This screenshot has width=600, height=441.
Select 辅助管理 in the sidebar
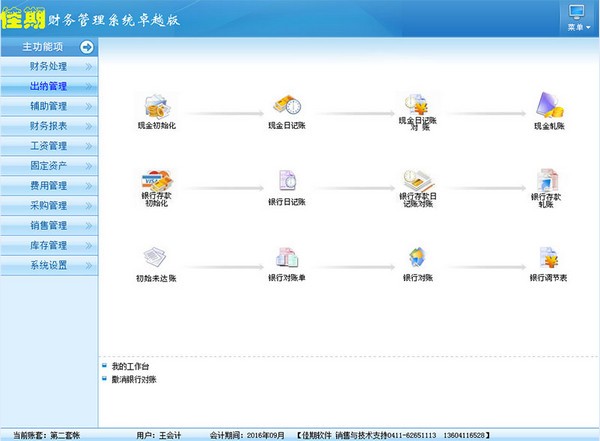tap(49, 106)
